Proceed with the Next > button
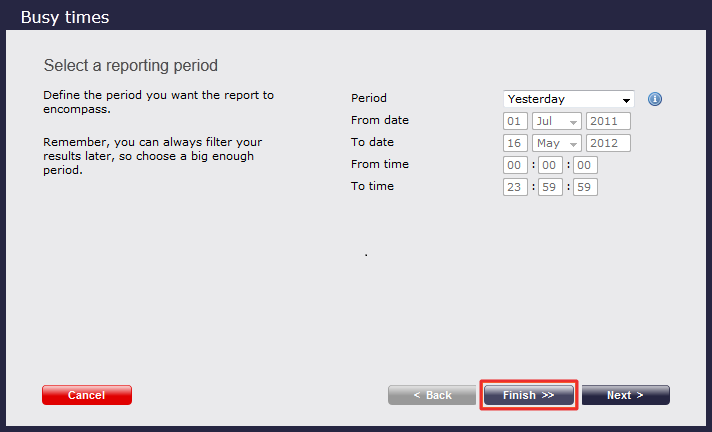The height and width of the screenshot is (432, 712). (x=625, y=395)
